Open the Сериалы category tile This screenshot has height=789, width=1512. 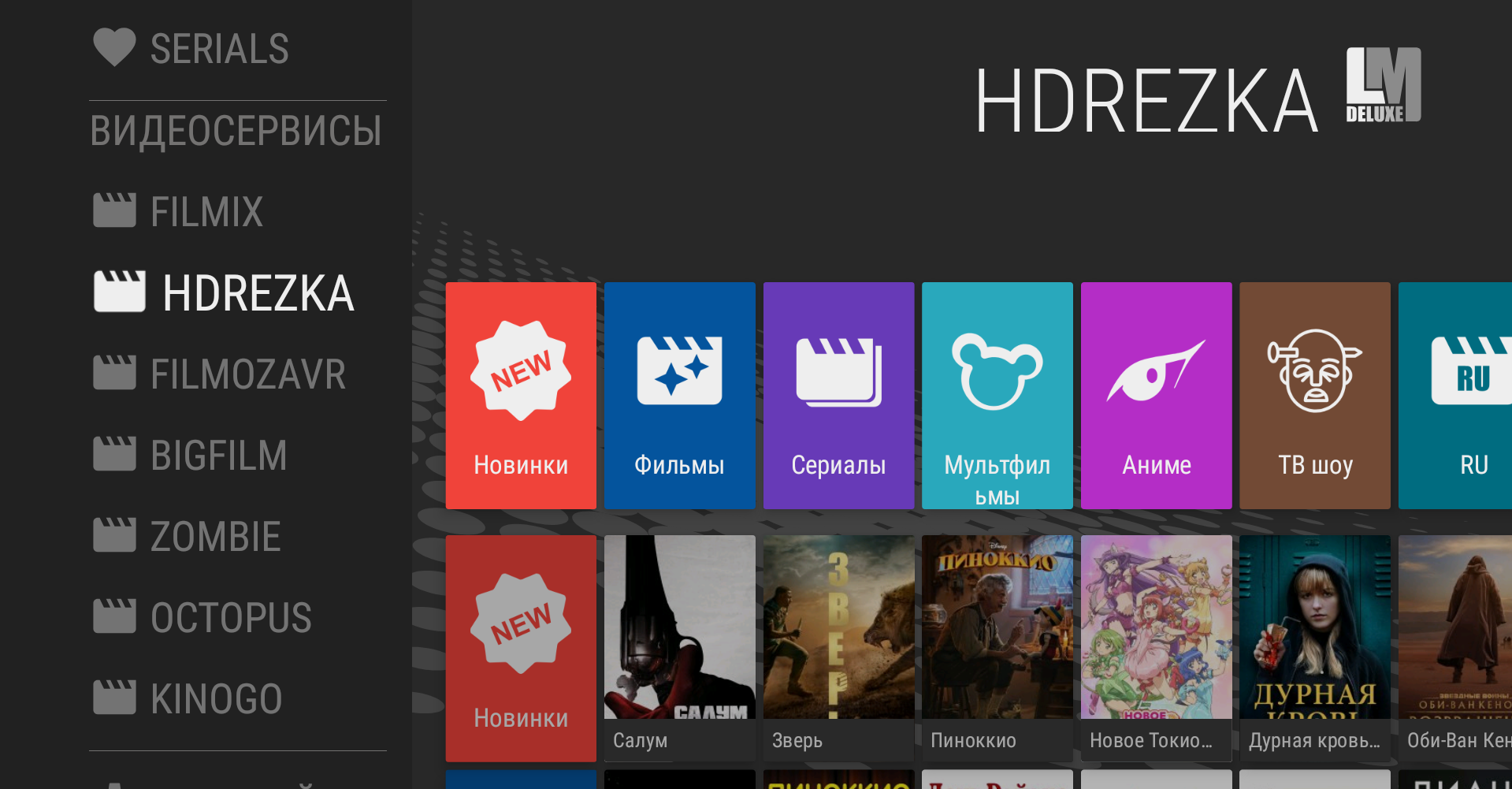pyautogui.click(x=838, y=396)
